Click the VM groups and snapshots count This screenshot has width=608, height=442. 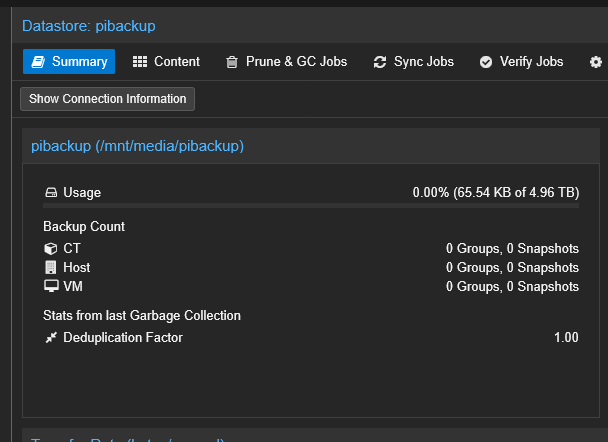pos(512,287)
